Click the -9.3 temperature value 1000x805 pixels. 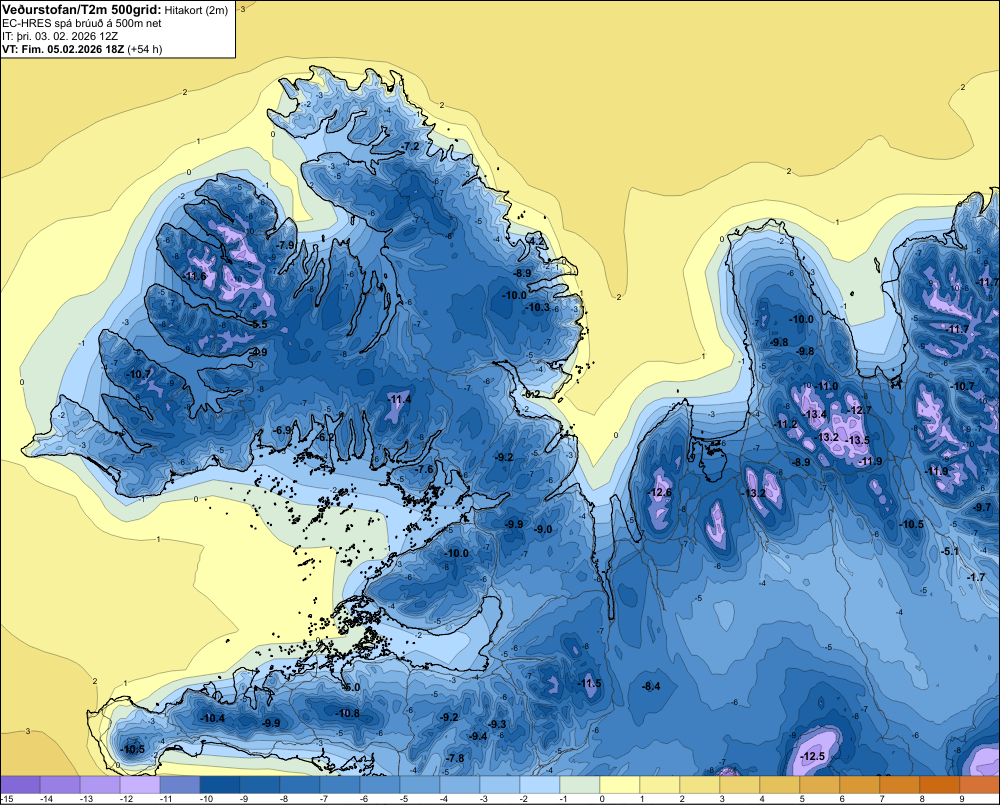[497, 725]
